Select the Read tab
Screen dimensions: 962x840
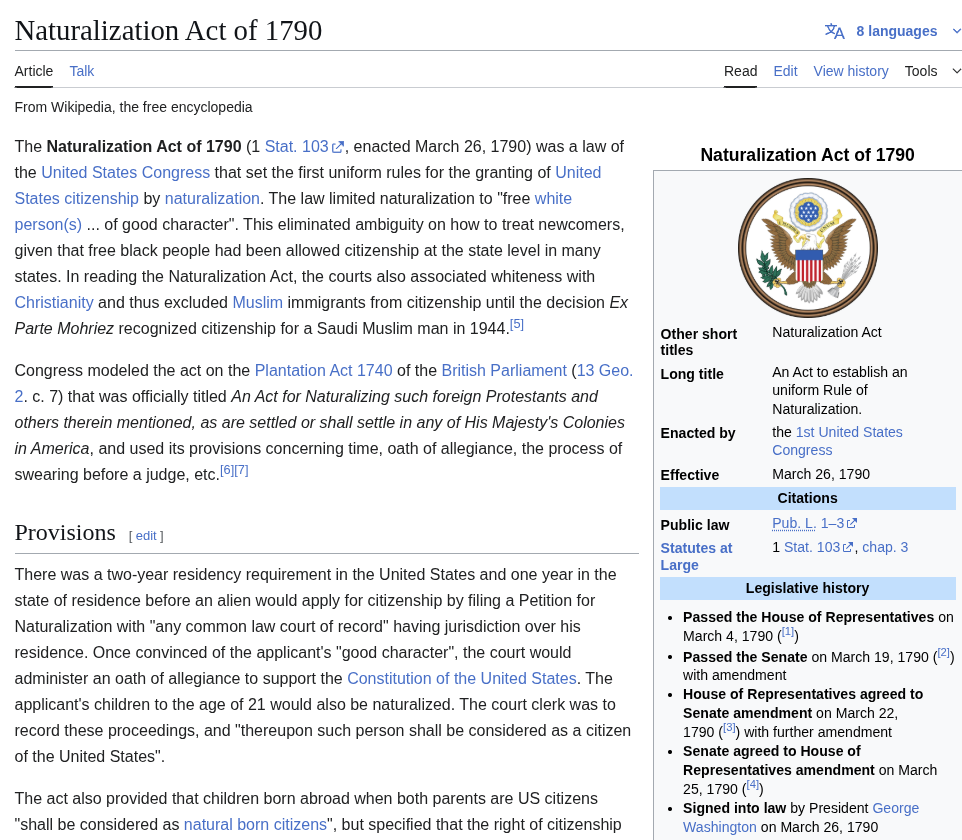[x=741, y=71]
